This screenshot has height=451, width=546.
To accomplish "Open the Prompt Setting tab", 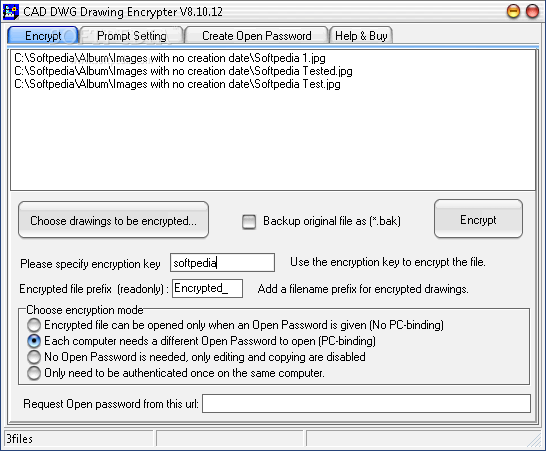I will 132,36.
